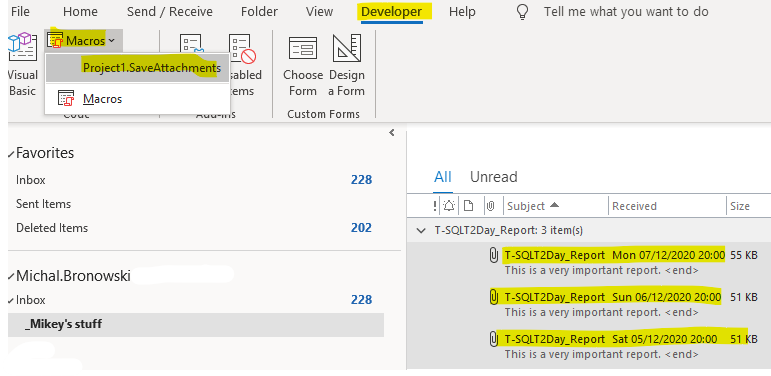Select the report email from Sat 05/12/2020
The image size is (771, 376).
point(589,347)
